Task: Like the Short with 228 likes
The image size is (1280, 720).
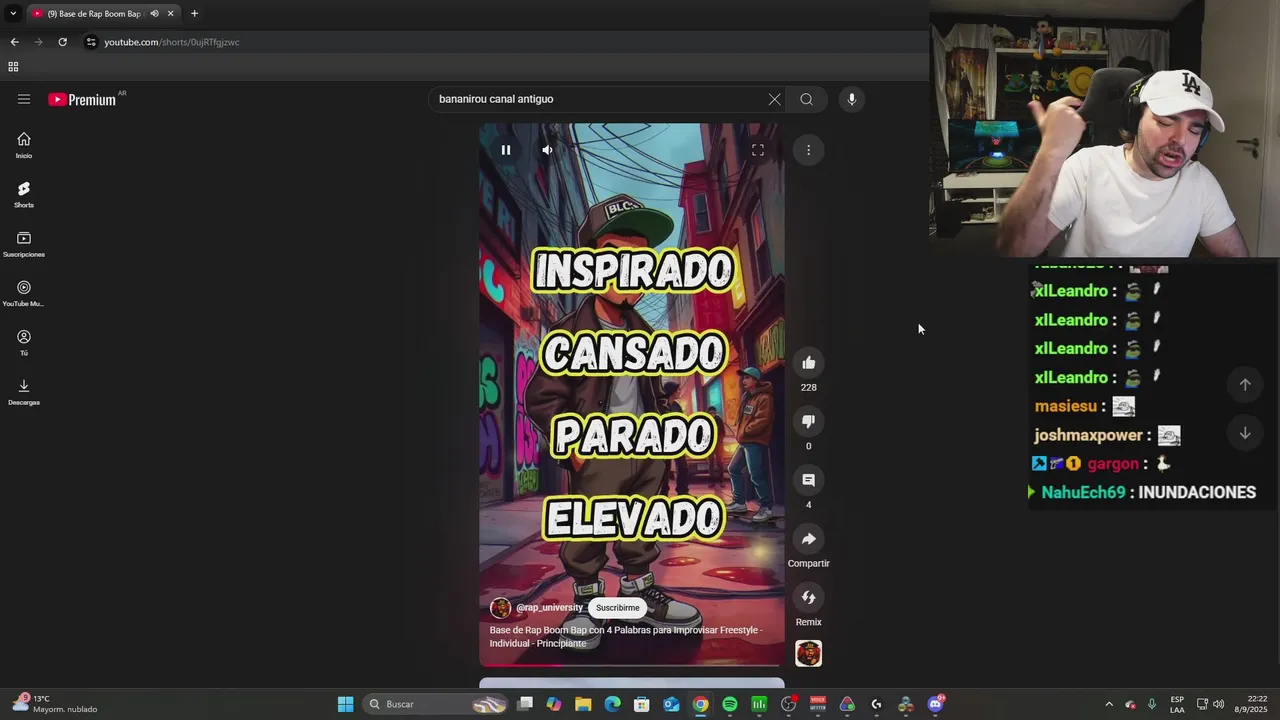Action: 808,363
